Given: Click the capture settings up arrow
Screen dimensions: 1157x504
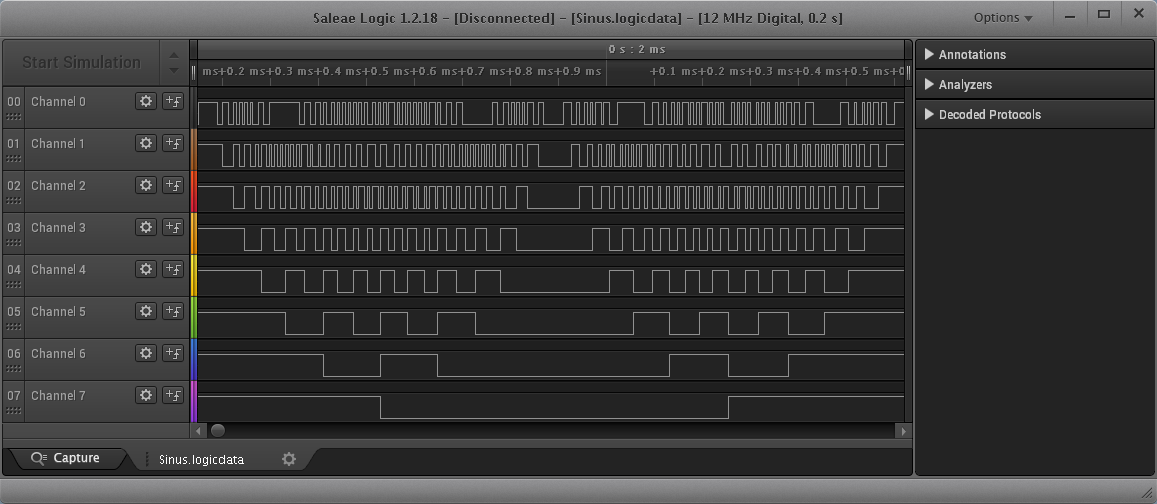Looking at the screenshot, I should click(174, 55).
